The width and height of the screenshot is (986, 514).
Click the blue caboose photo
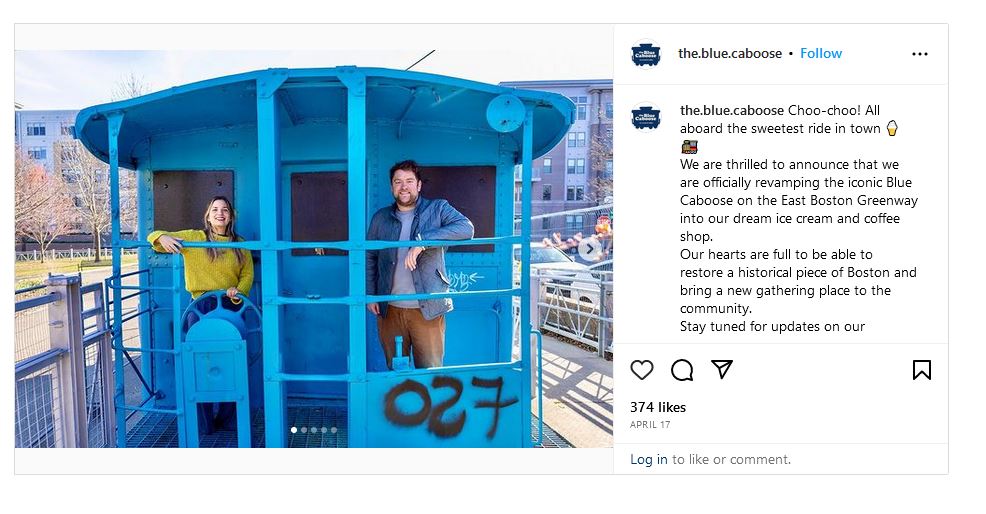(x=314, y=249)
